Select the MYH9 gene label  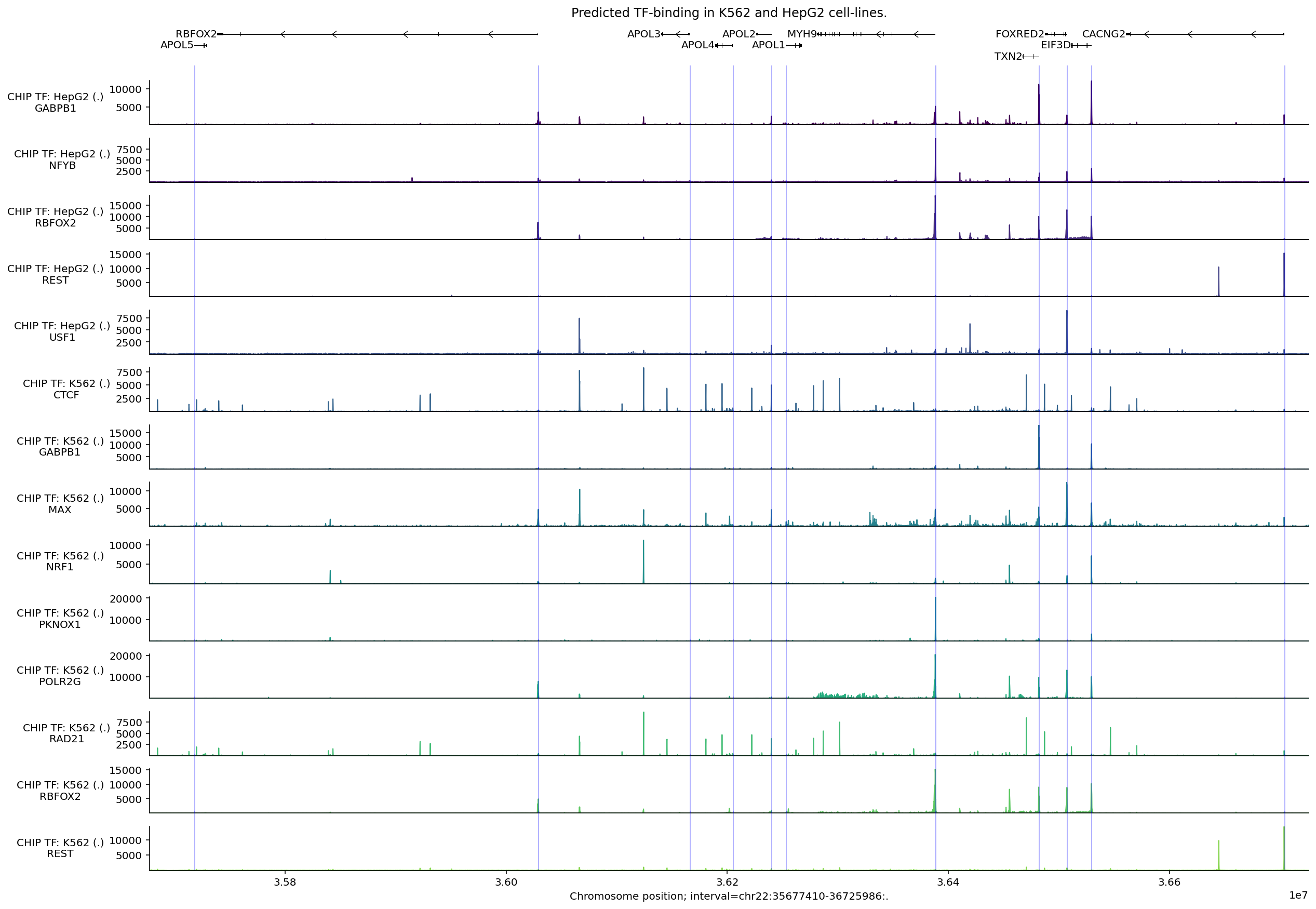click(x=801, y=34)
